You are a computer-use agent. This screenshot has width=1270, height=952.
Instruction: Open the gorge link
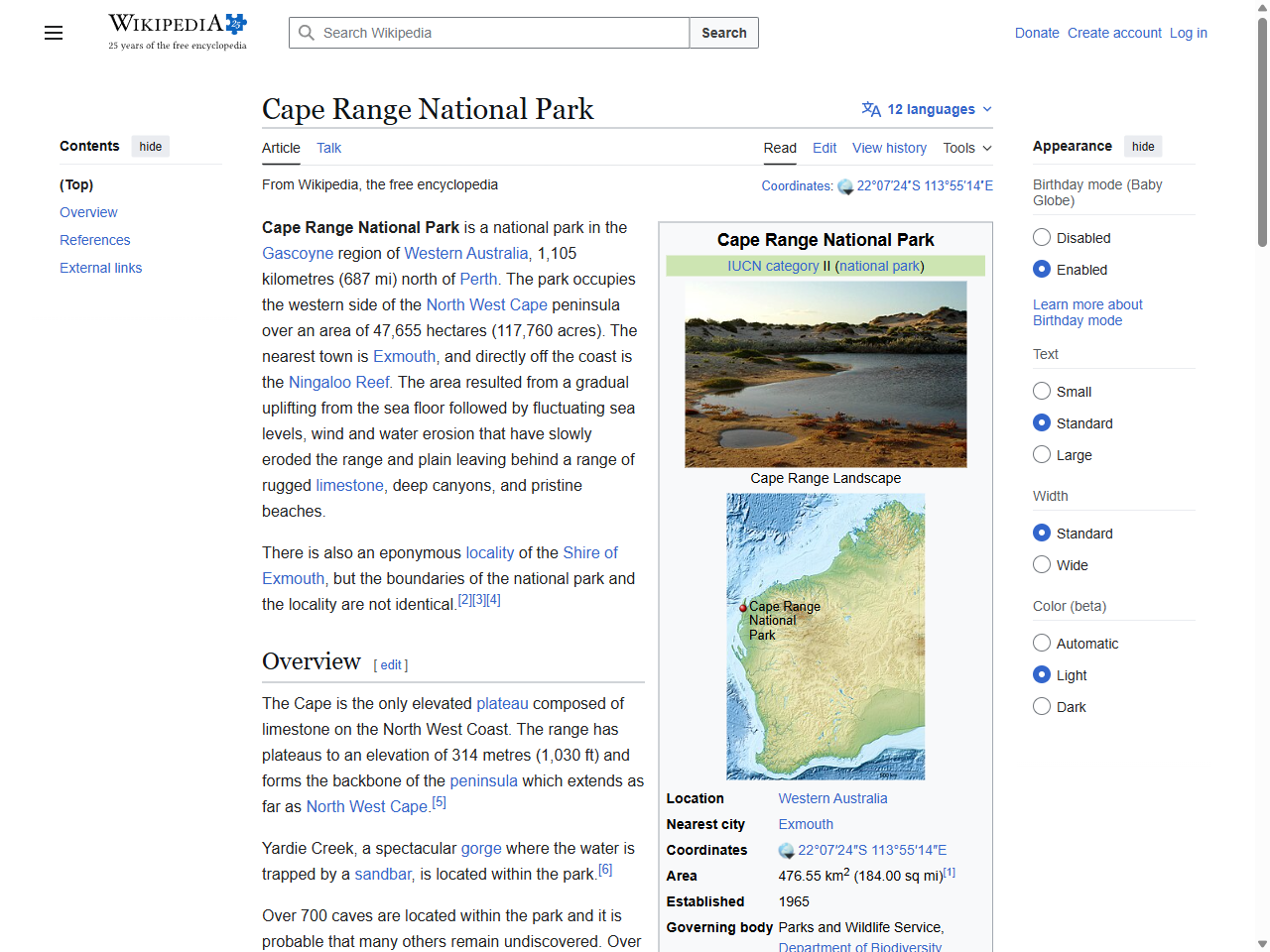pyautogui.click(x=481, y=848)
